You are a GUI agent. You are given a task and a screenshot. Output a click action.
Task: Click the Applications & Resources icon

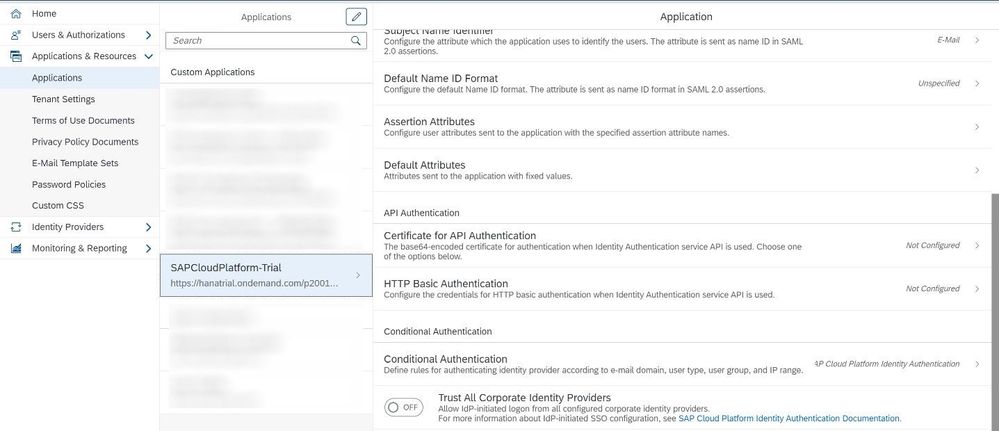pyautogui.click(x=16, y=56)
